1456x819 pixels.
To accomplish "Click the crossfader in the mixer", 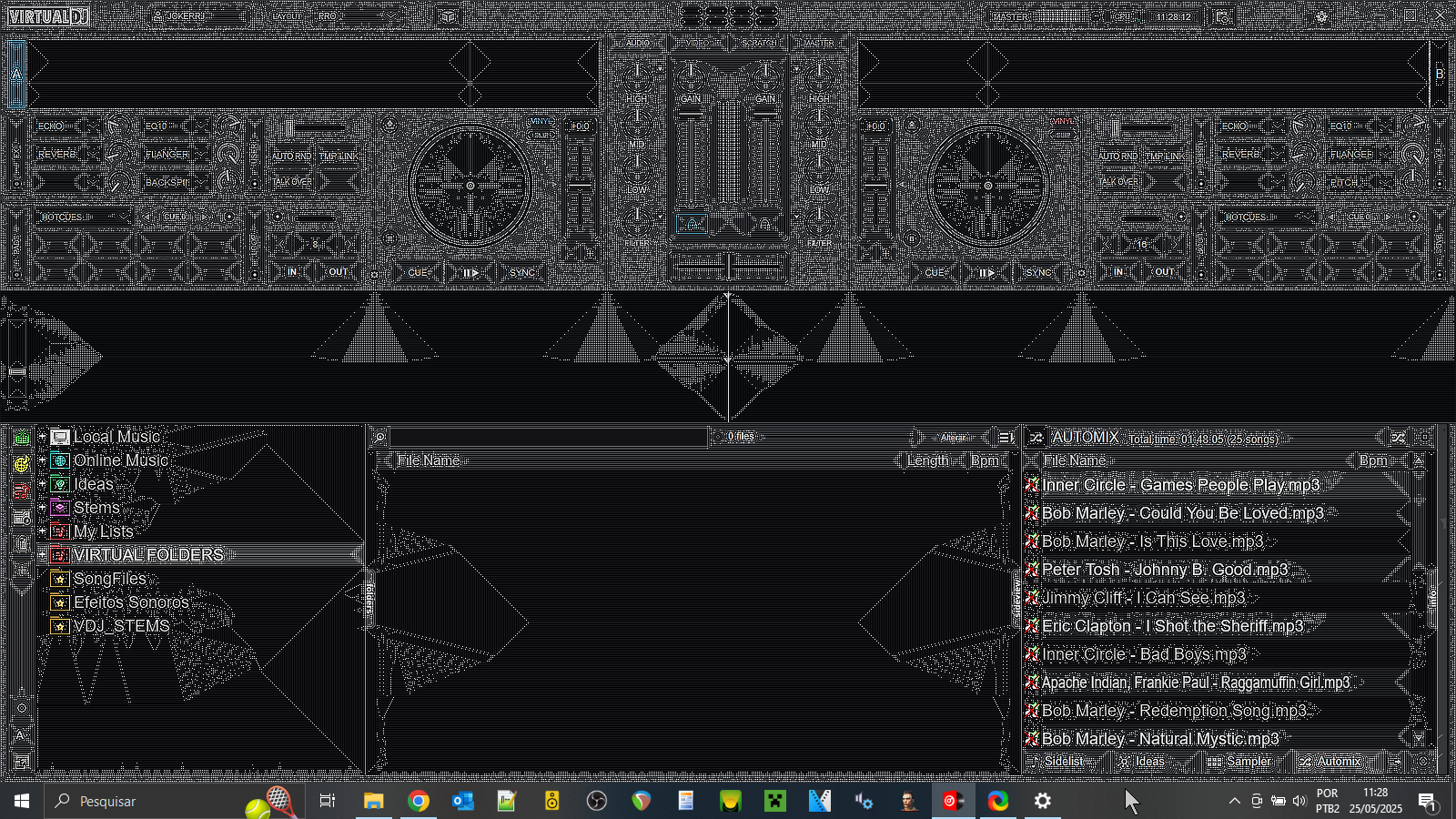I will tap(728, 266).
